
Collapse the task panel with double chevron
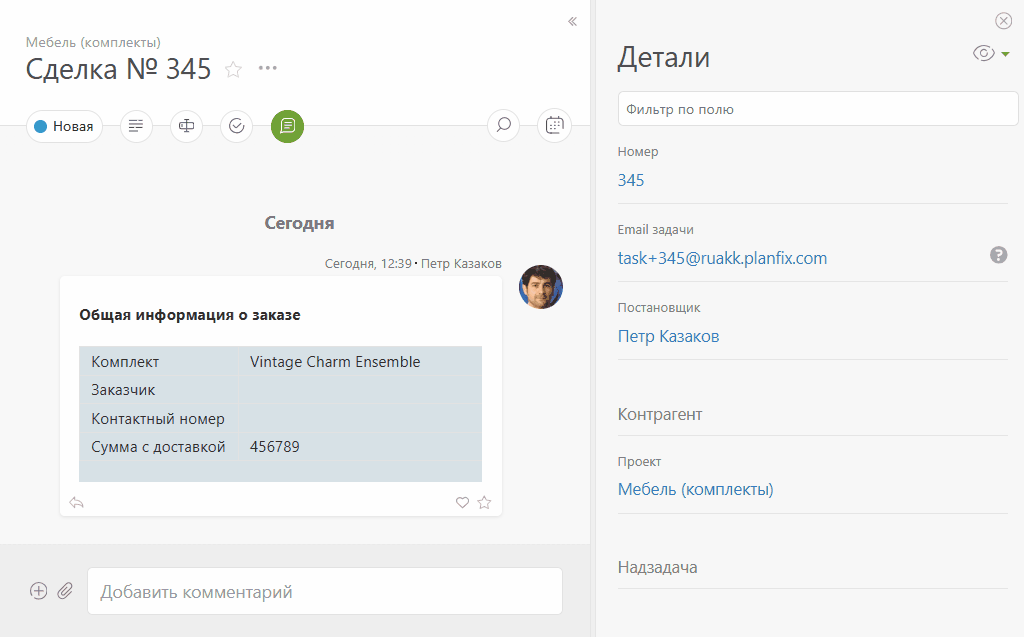572,21
